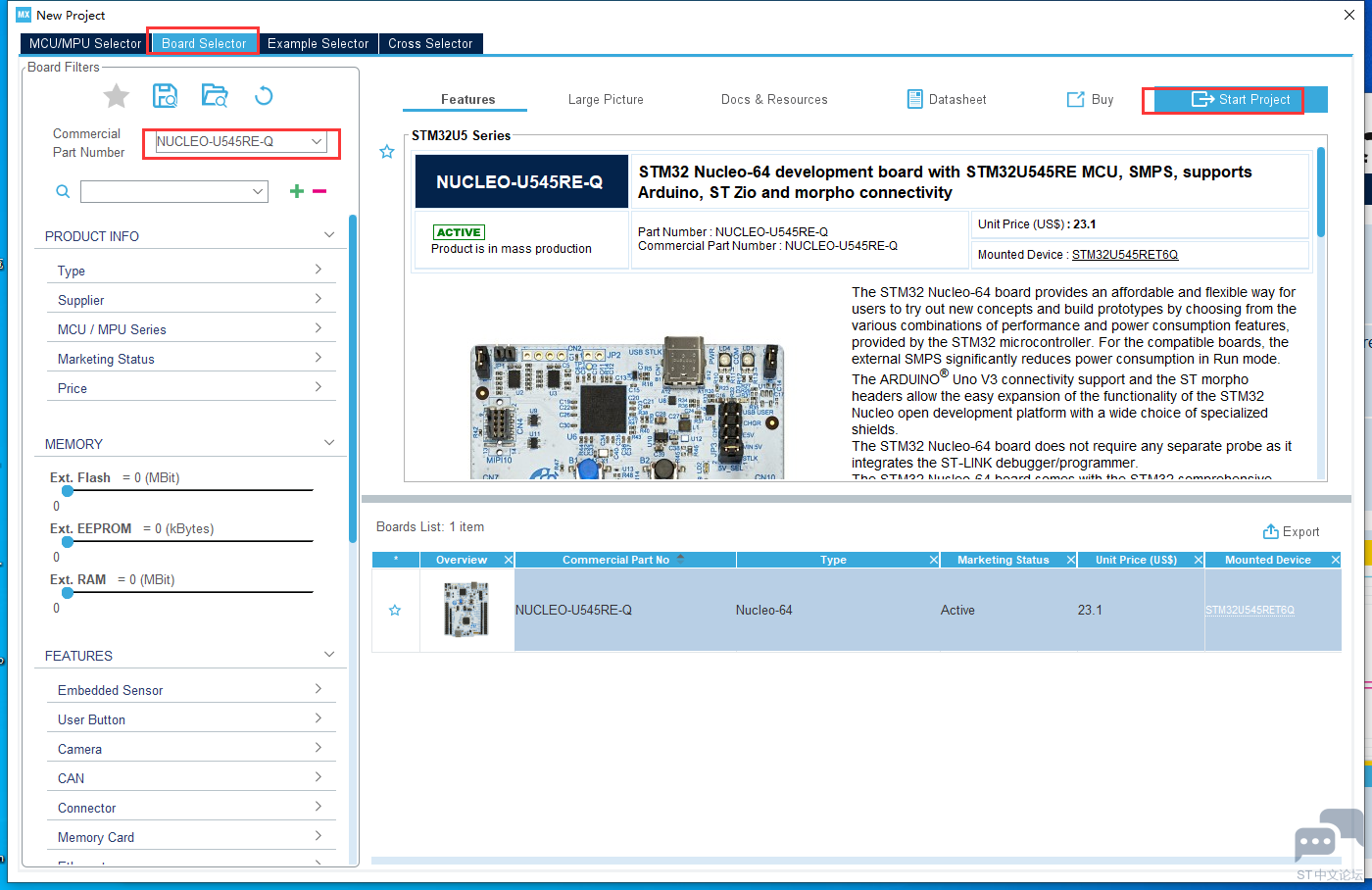Close the Type column

point(934,560)
